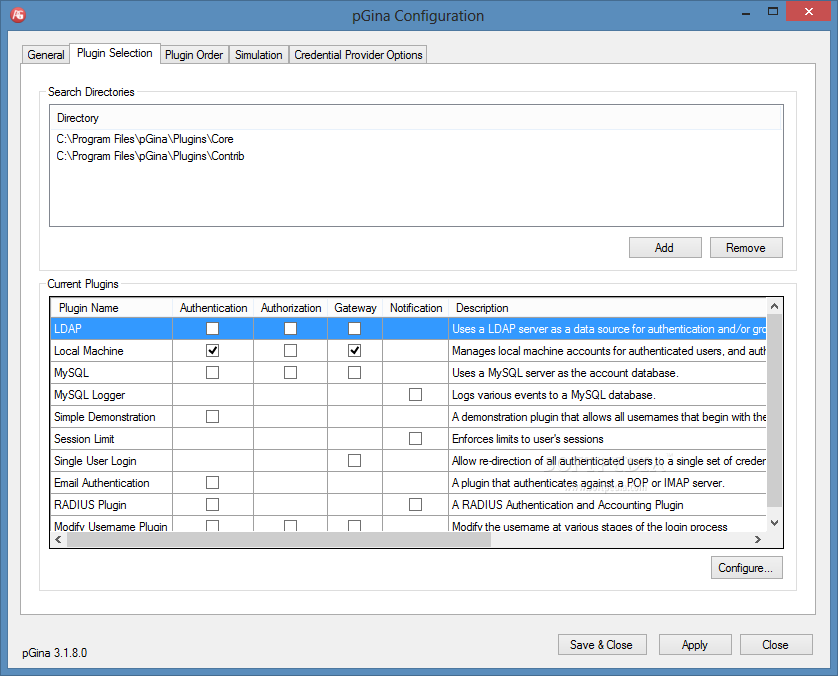The width and height of the screenshot is (838, 676).
Task: Toggle Session Limit Notification checkbox
Action: (x=415, y=438)
